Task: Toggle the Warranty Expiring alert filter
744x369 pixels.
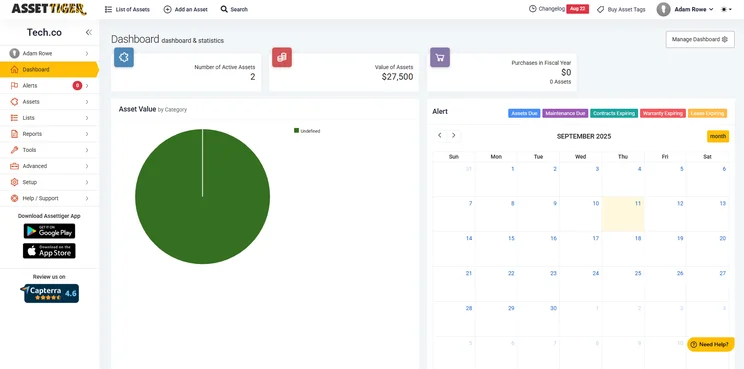Action: click(663, 113)
